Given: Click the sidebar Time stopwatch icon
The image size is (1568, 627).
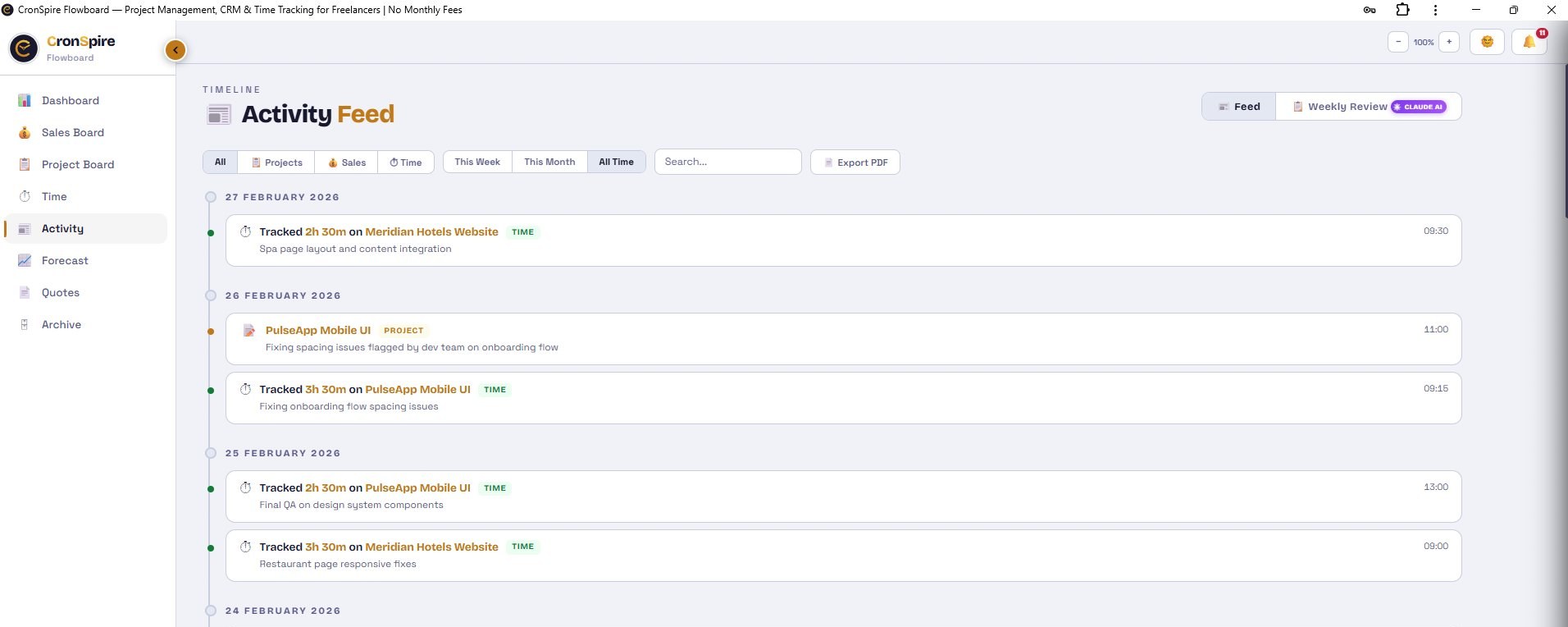Looking at the screenshot, I should (25, 196).
